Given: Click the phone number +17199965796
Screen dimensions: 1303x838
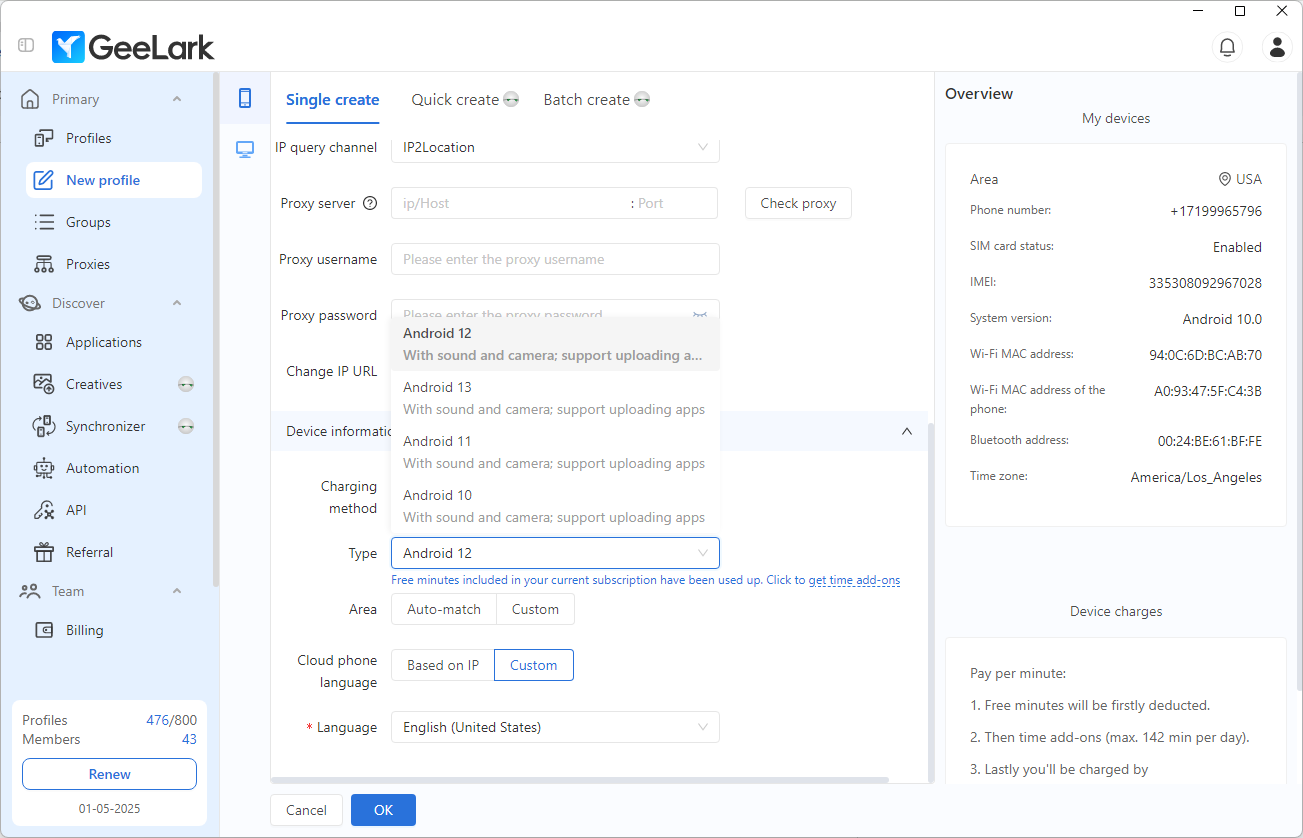Looking at the screenshot, I should click(x=1216, y=211).
